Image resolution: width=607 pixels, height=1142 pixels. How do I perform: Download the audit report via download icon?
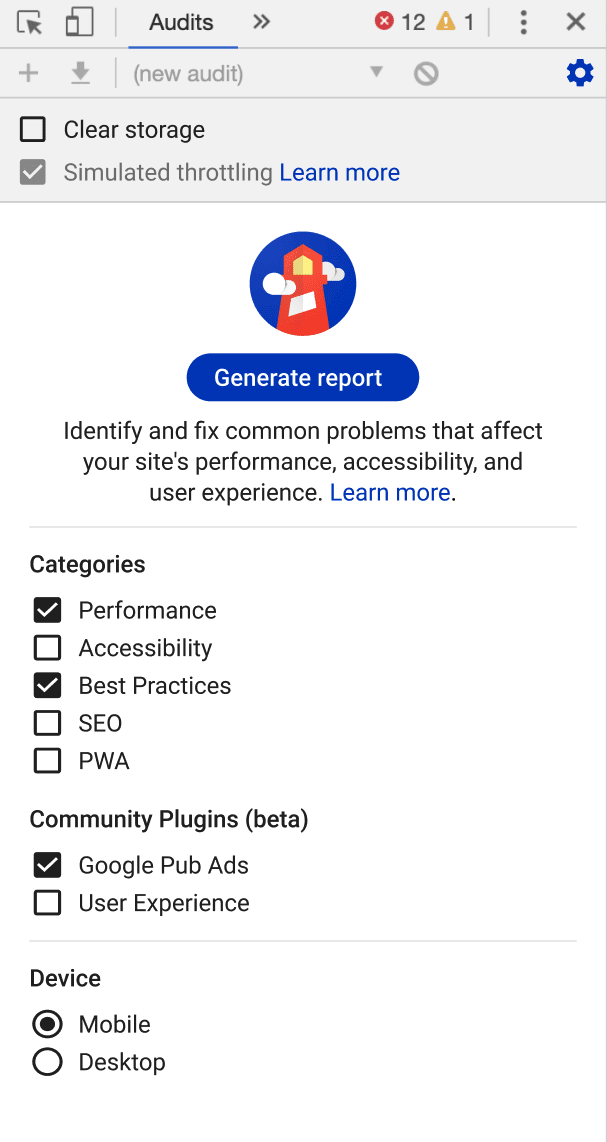[80, 72]
